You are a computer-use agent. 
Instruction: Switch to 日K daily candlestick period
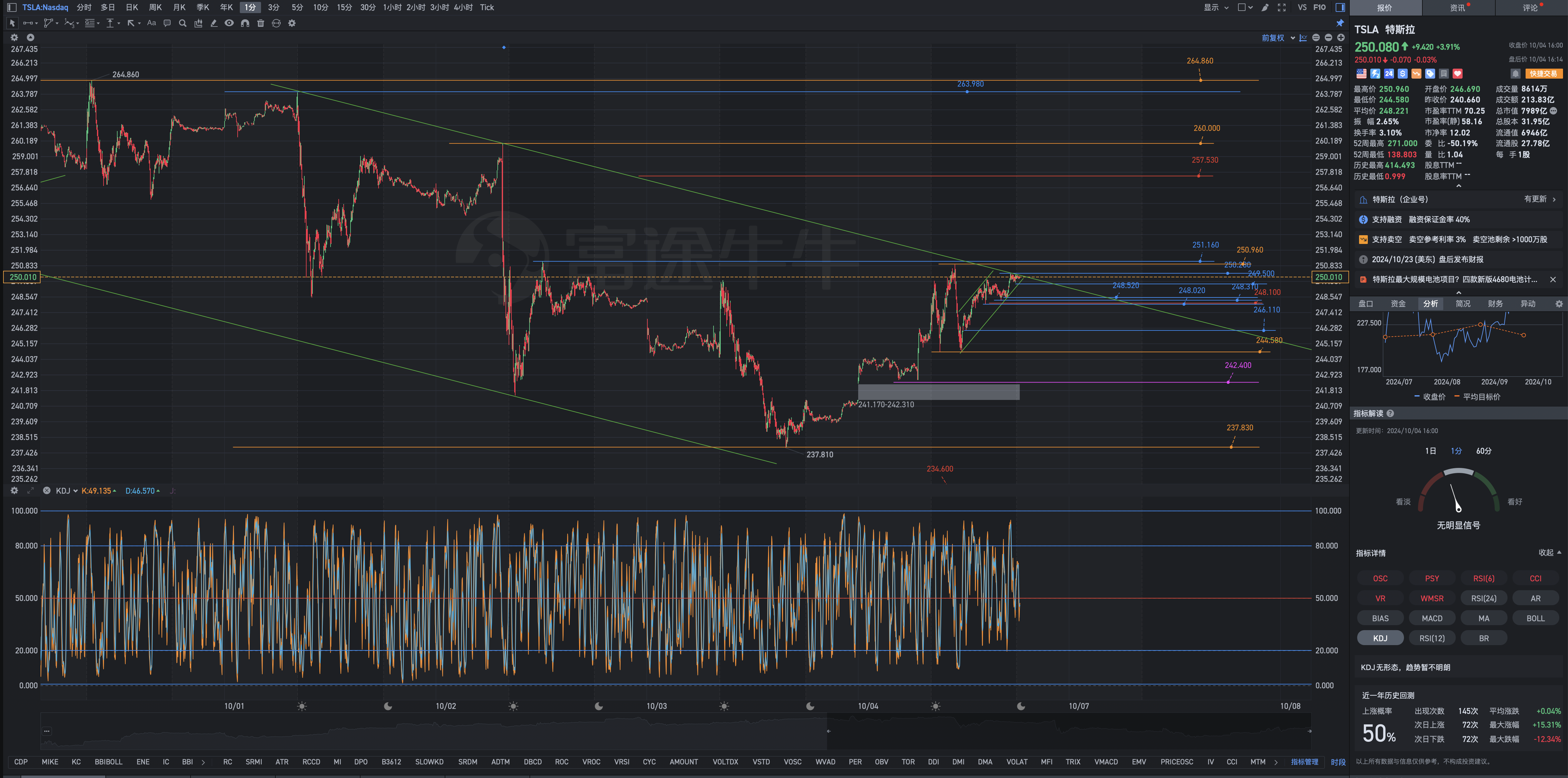click(x=132, y=7)
